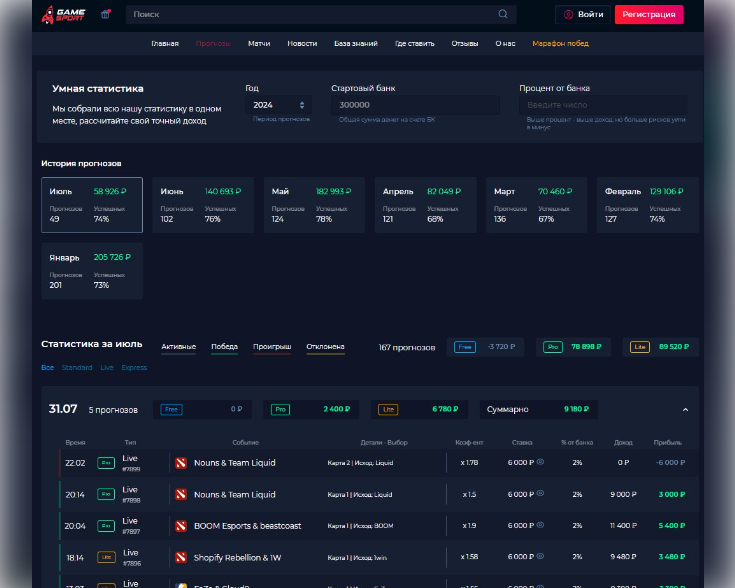735x588 pixels.
Task: Click the Регистрация button
Action: click(649, 14)
